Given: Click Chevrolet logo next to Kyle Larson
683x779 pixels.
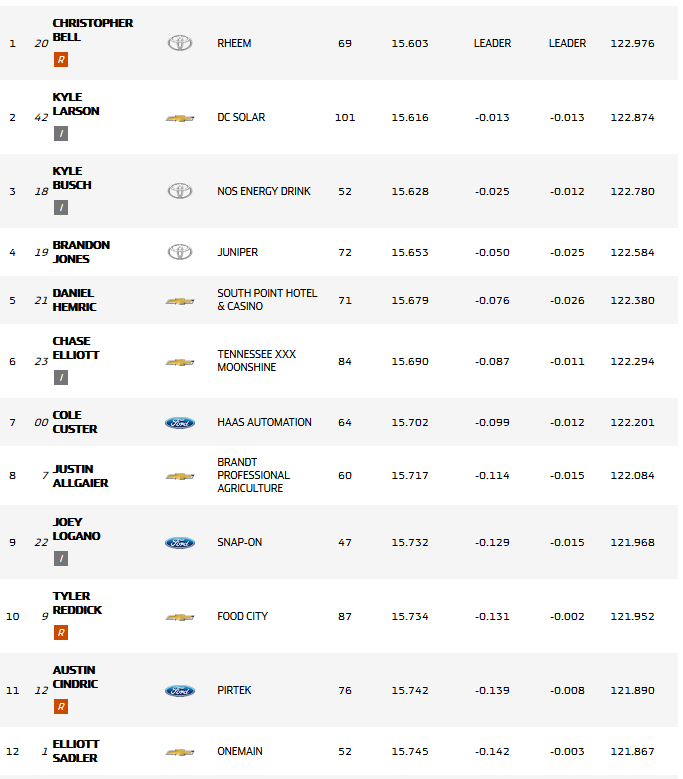Looking at the screenshot, I should pyautogui.click(x=180, y=118).
